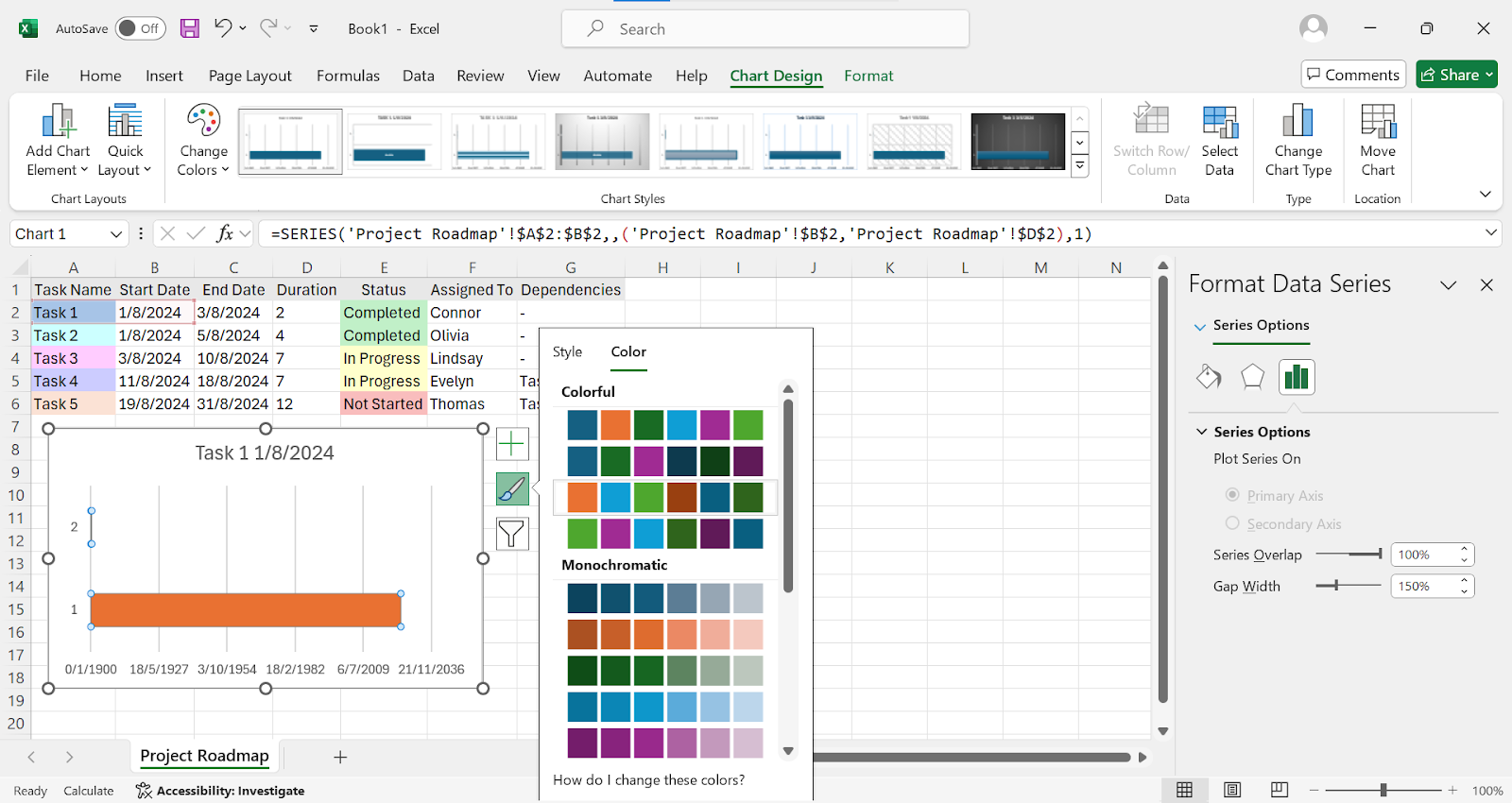Open Format Data Series task pane options
The width and height of the screenshot is (1512, 803).
click(x=1449, y=284)
